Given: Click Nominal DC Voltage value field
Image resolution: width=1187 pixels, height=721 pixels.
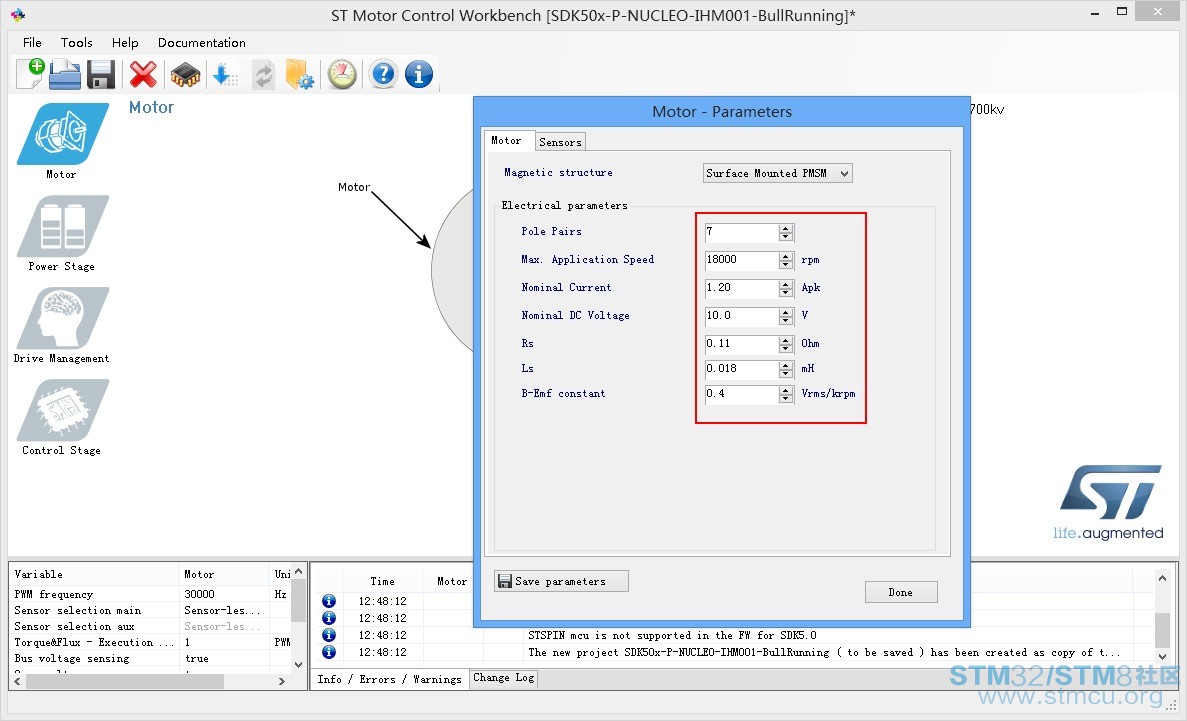Looking at the screenshot, I should point(742,316).
